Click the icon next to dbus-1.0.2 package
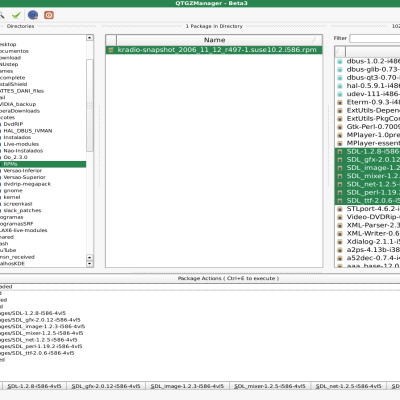Screen dimensions: 400x400 (340, 61)
